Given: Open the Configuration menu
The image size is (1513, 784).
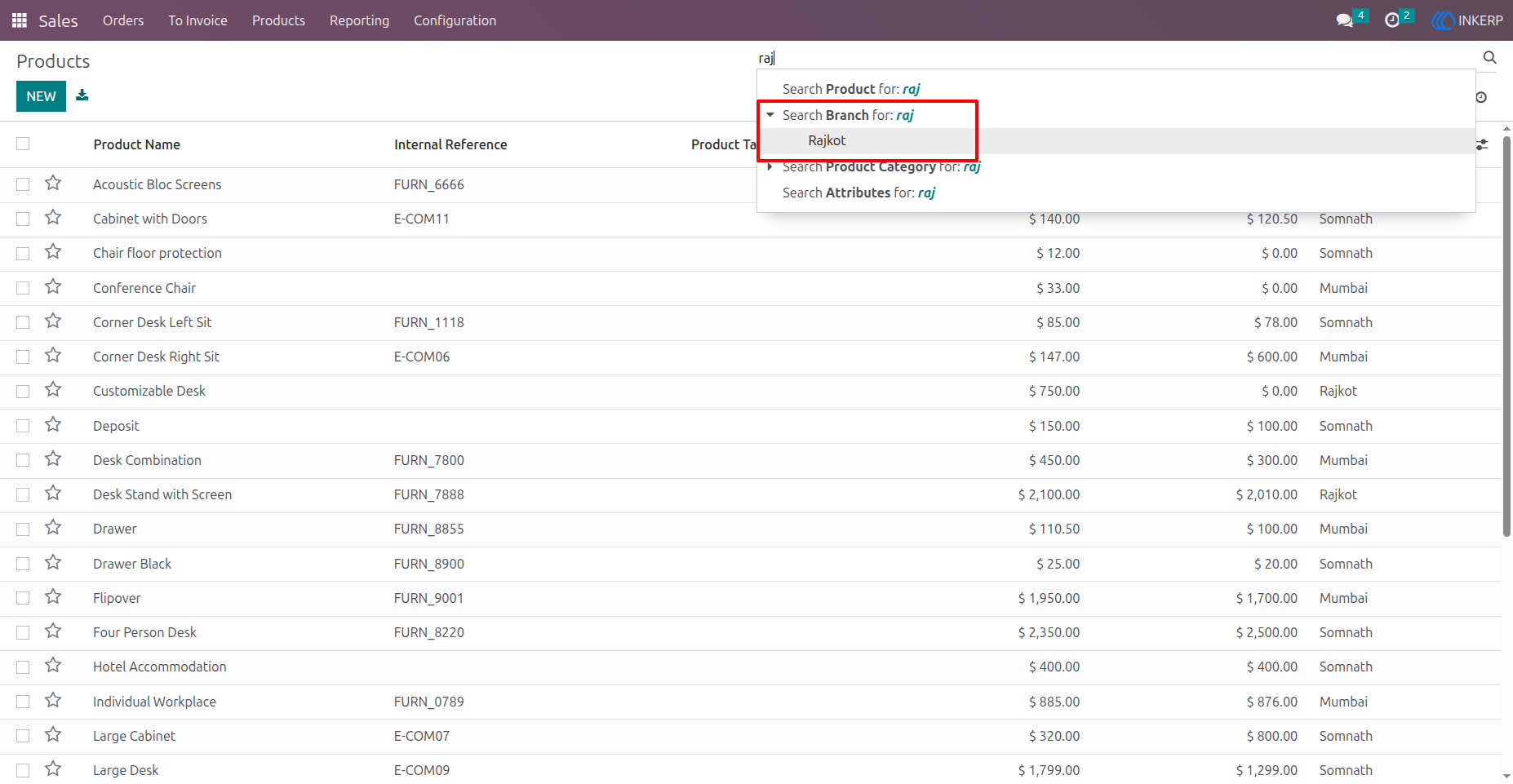Looking at the screenshot, I should 455,20.
